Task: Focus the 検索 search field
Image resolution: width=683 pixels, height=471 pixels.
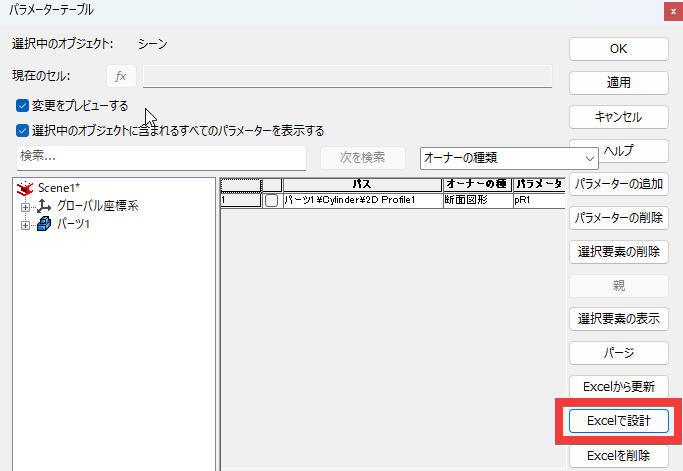Action: (161, 157)
